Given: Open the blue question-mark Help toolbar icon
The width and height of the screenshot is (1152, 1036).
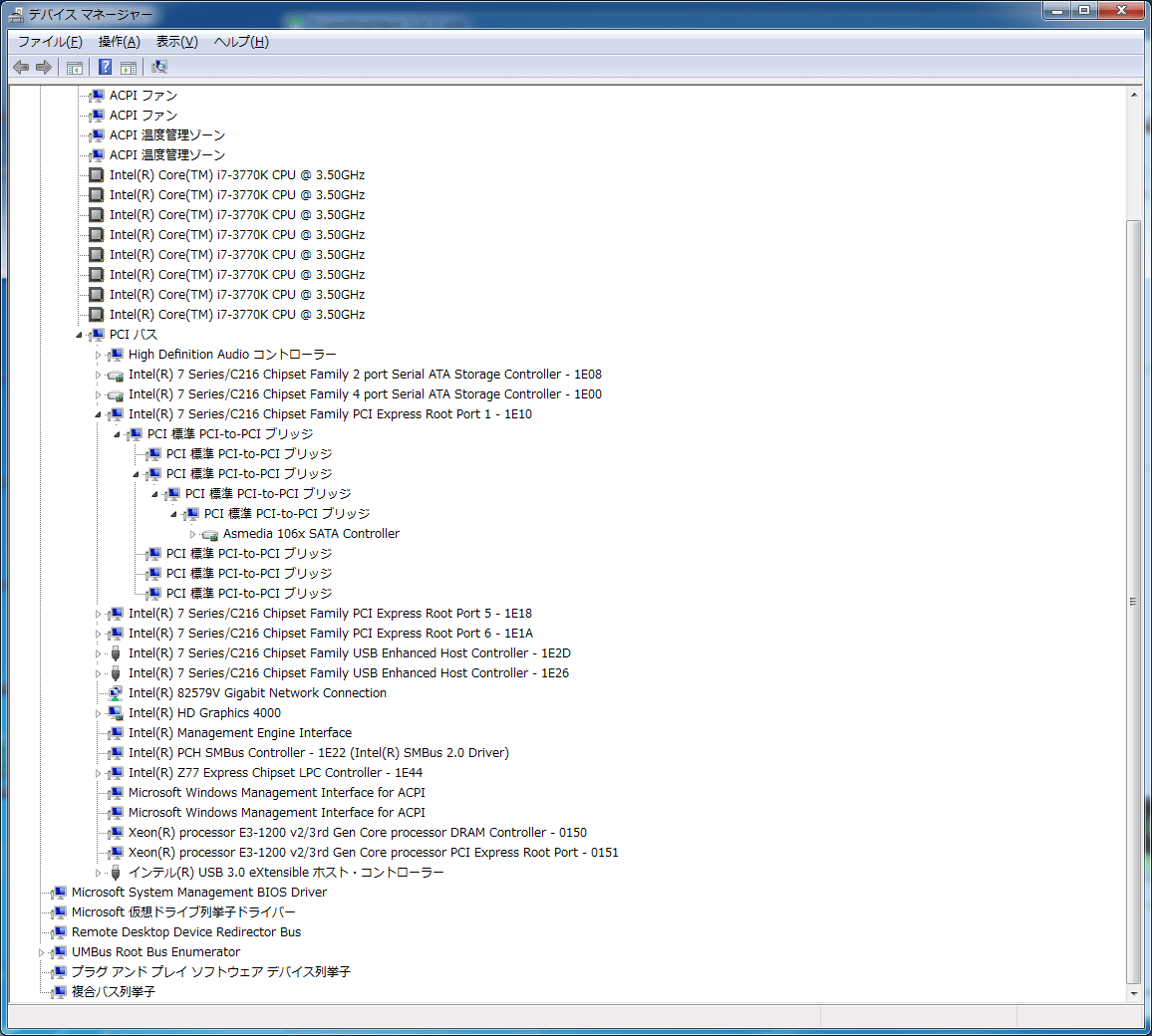Looking at the screenshot, I should point(105,68).
